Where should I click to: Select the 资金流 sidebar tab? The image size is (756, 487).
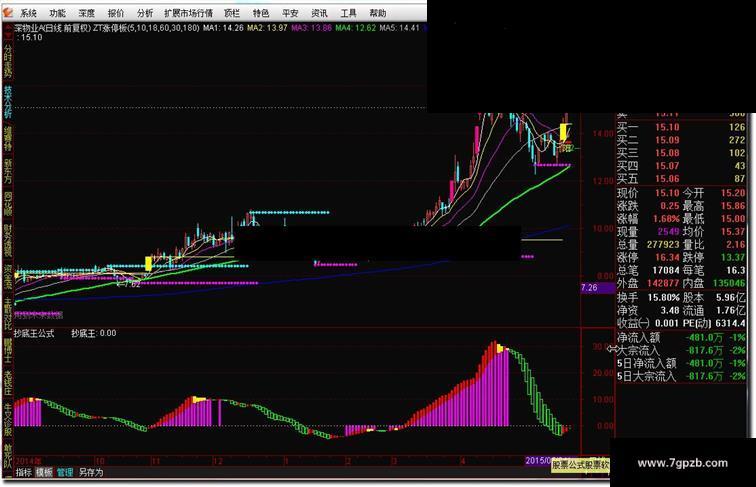[8, 277]
